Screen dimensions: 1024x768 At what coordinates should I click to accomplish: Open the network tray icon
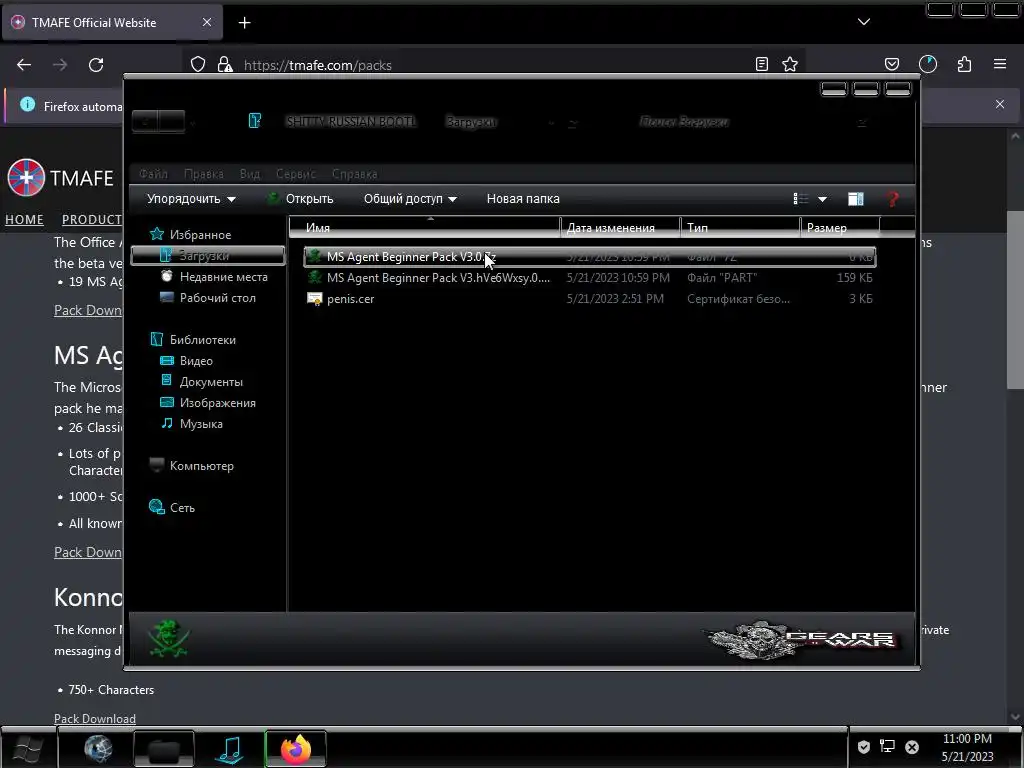pyautogui.click(x=888, y=746)
